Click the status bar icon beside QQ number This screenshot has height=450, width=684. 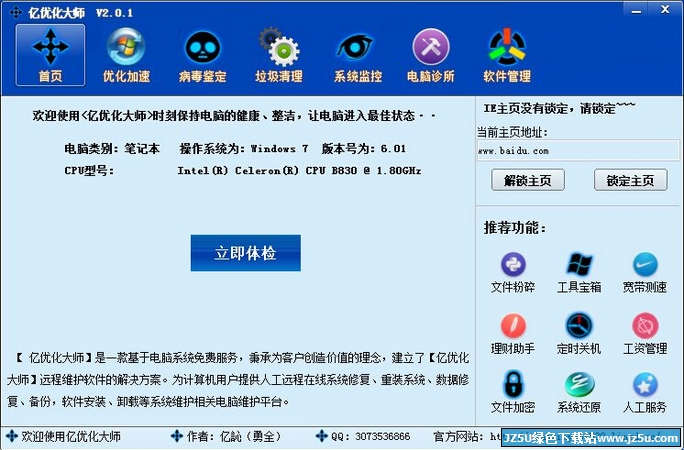(321, 436)
